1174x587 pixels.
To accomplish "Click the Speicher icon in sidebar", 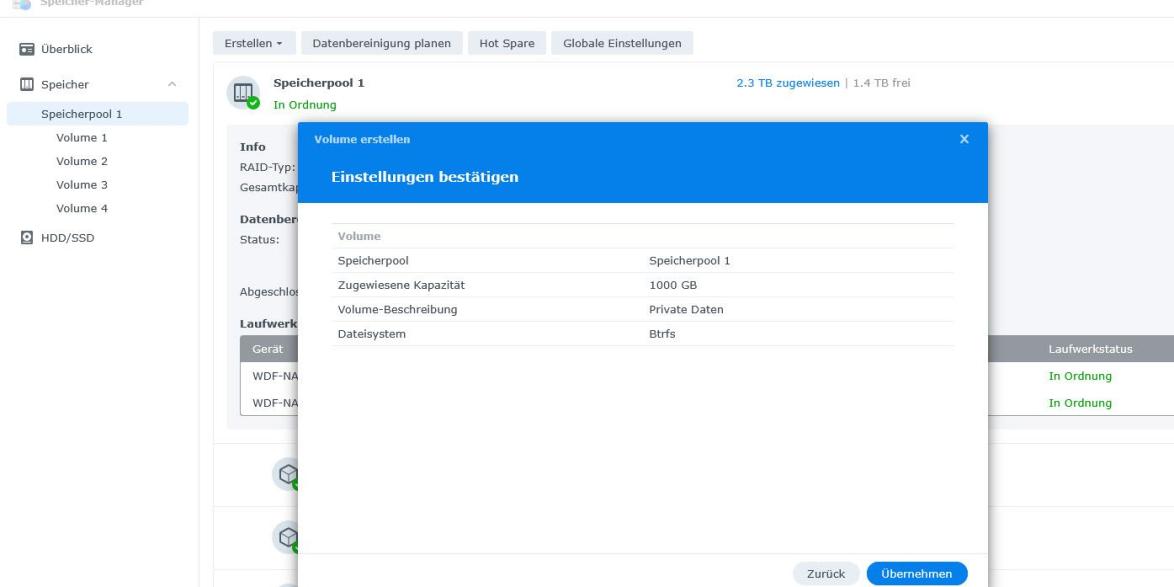I will (x=27, y=85).
